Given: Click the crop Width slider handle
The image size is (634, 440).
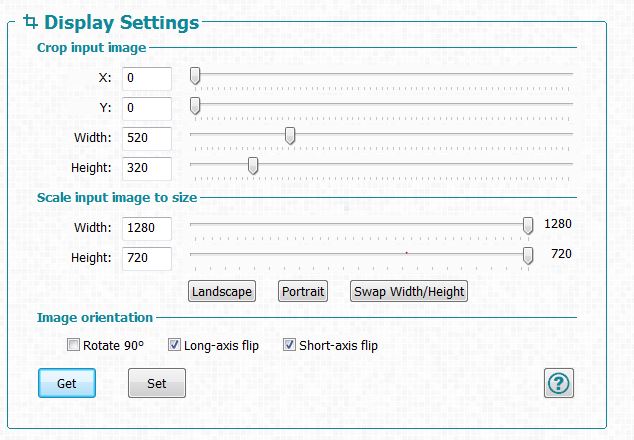Looking at the screenshot, I should (290, 136).
